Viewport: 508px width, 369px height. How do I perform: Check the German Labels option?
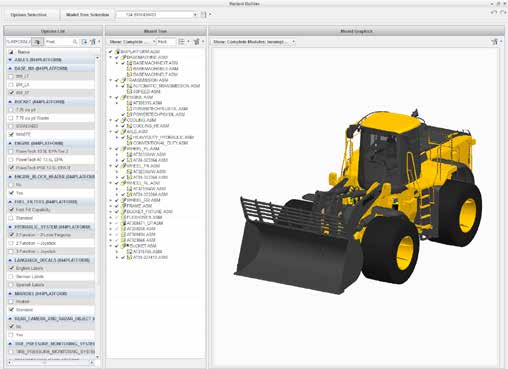pos(11,277)
